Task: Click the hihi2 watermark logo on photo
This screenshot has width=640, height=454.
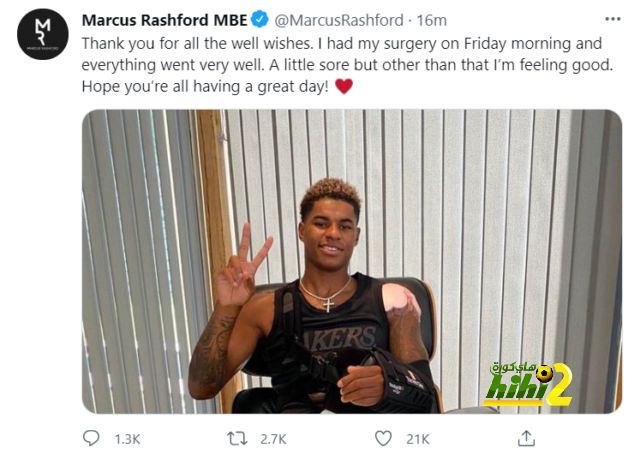Action: [528, 384]
